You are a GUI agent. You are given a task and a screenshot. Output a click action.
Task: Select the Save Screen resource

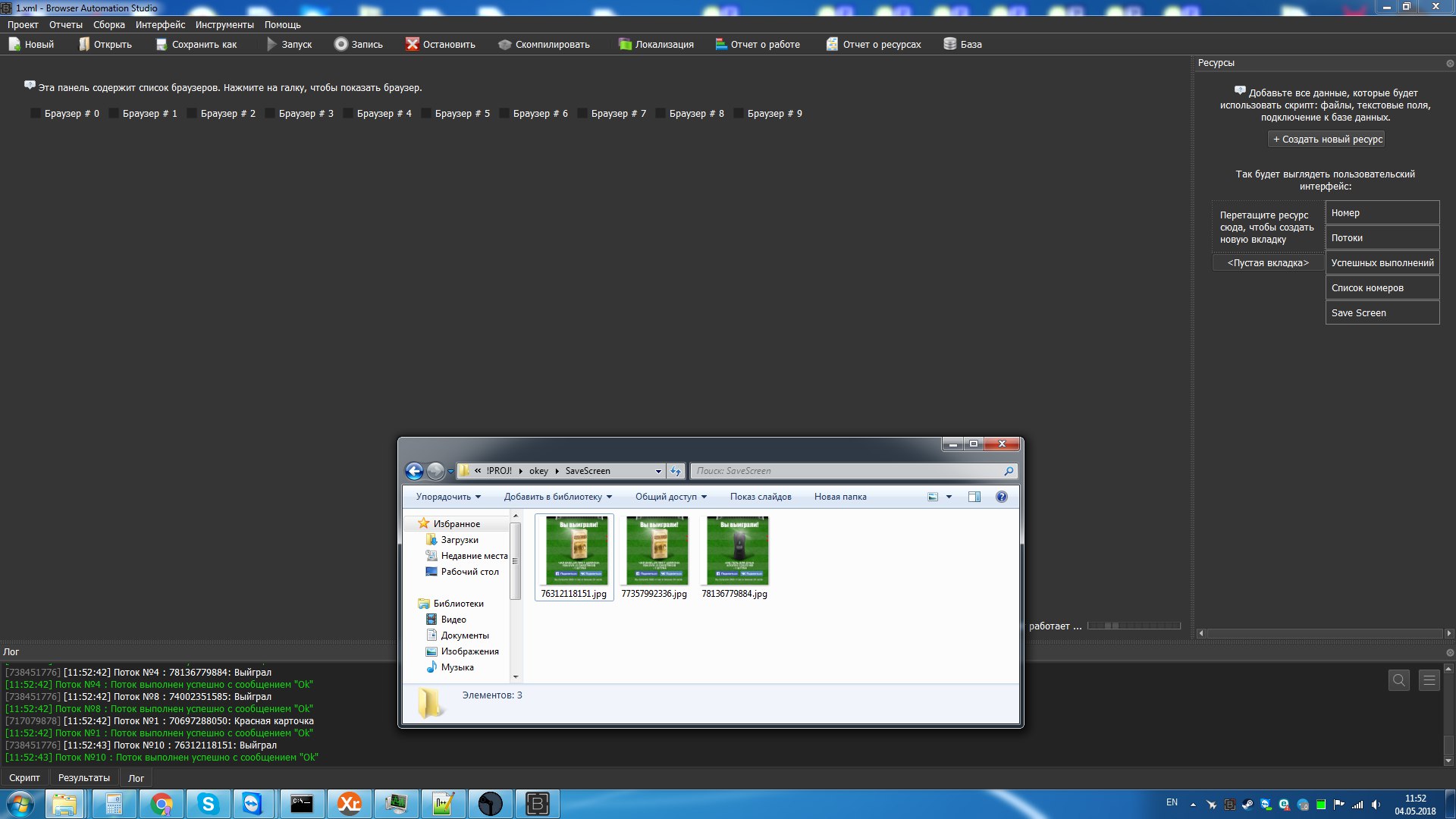(x=1382, y=312)
